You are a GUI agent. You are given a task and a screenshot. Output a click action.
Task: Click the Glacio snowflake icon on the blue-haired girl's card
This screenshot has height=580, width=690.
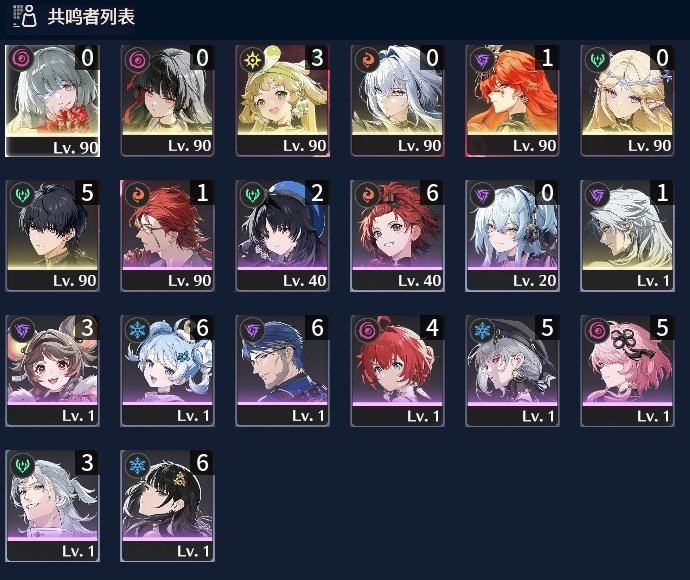point(137,330)
